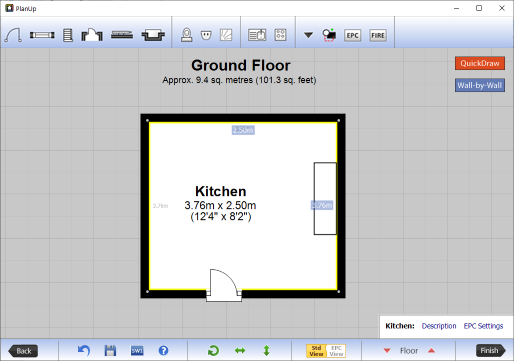Click the left wall 3.76m dimension
Screen dimensions: 514x361
pyautogui.click(x=160, y=206)
